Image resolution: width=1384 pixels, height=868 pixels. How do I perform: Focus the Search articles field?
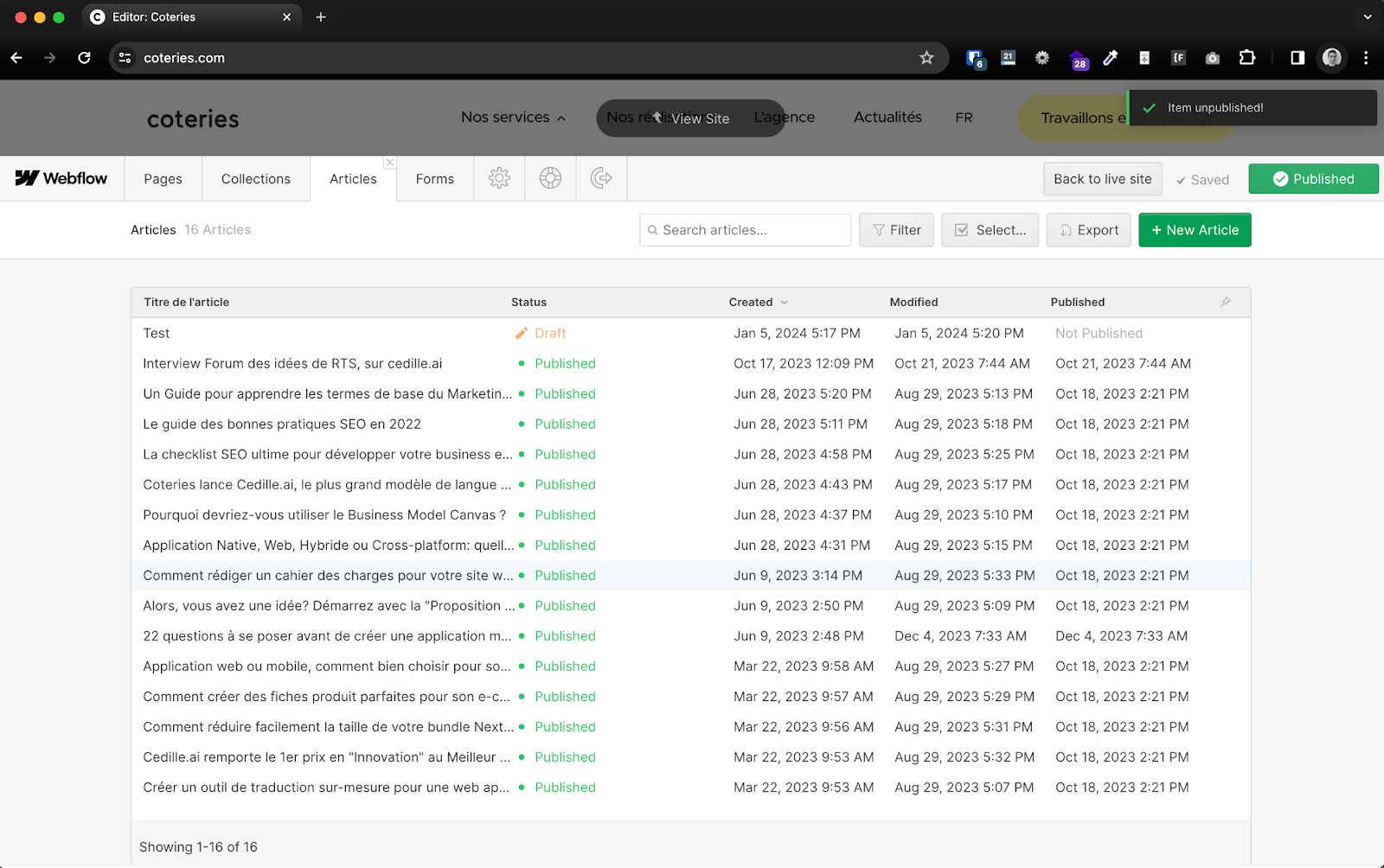point(745,230)
